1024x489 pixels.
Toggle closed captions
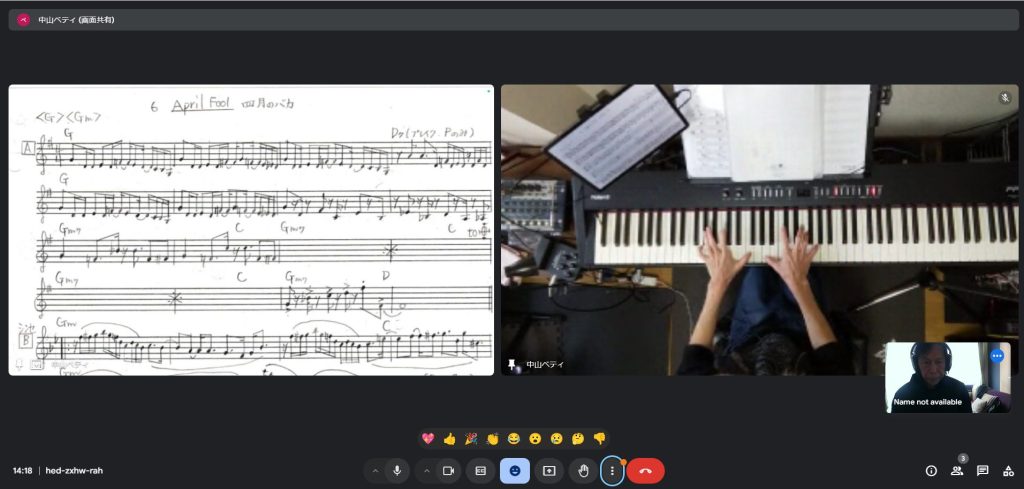coord(481,471)
